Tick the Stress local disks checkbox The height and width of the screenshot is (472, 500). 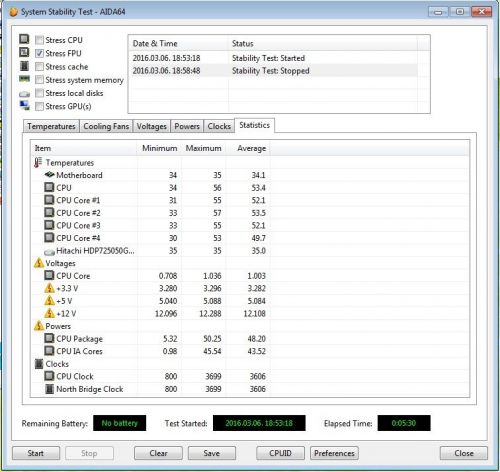39,93
